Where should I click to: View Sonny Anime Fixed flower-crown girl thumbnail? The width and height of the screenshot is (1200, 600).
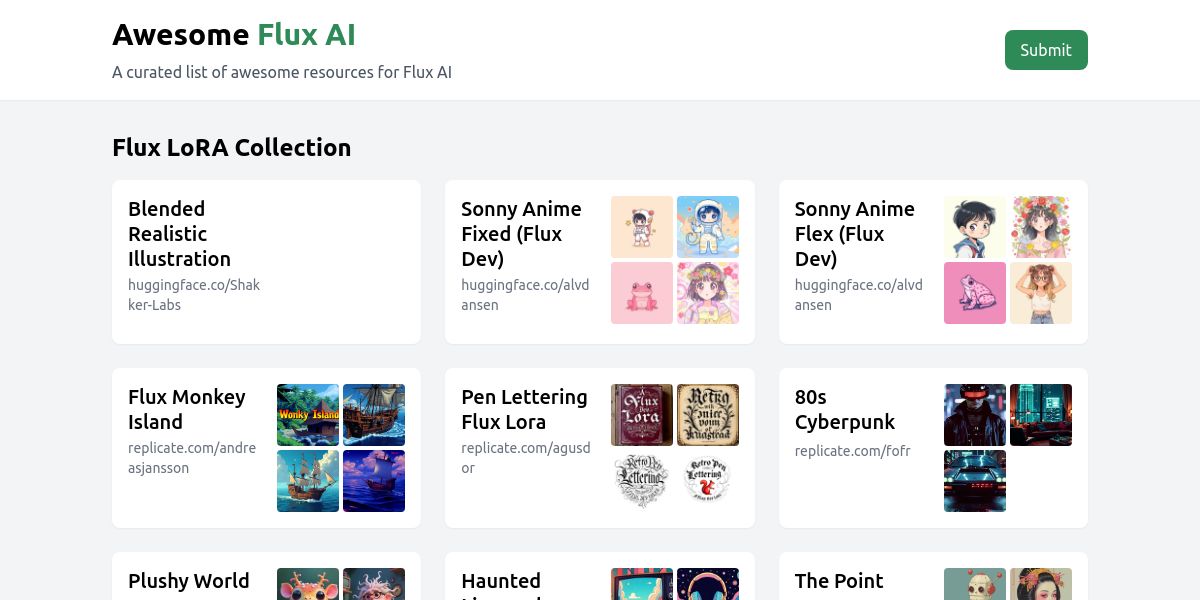pos(708,293)
